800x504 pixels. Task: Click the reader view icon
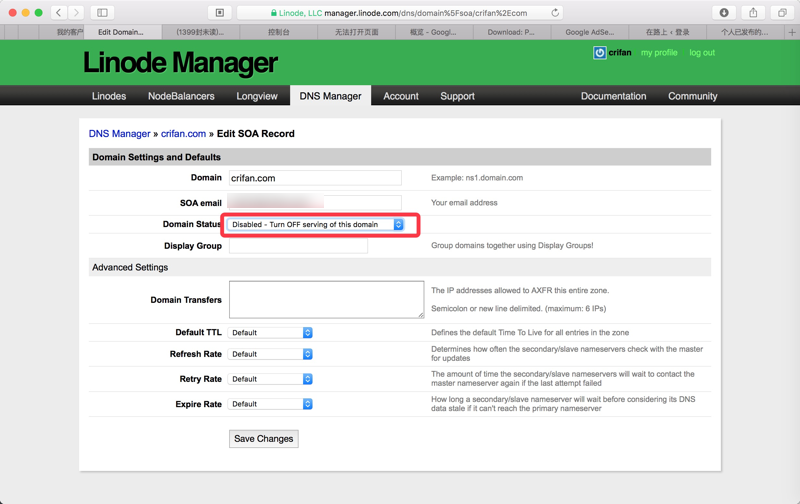219,12
